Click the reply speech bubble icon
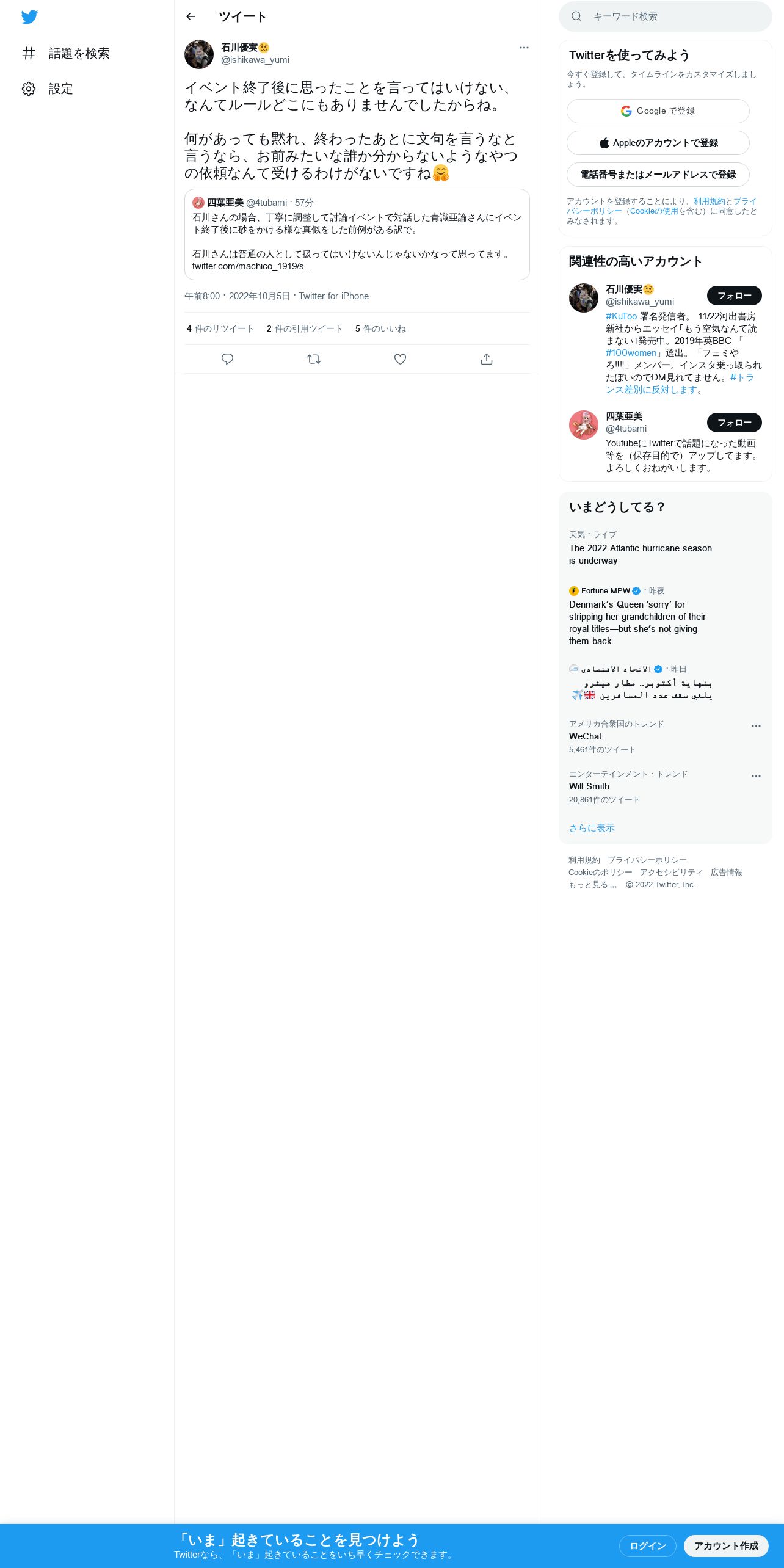 227,359
